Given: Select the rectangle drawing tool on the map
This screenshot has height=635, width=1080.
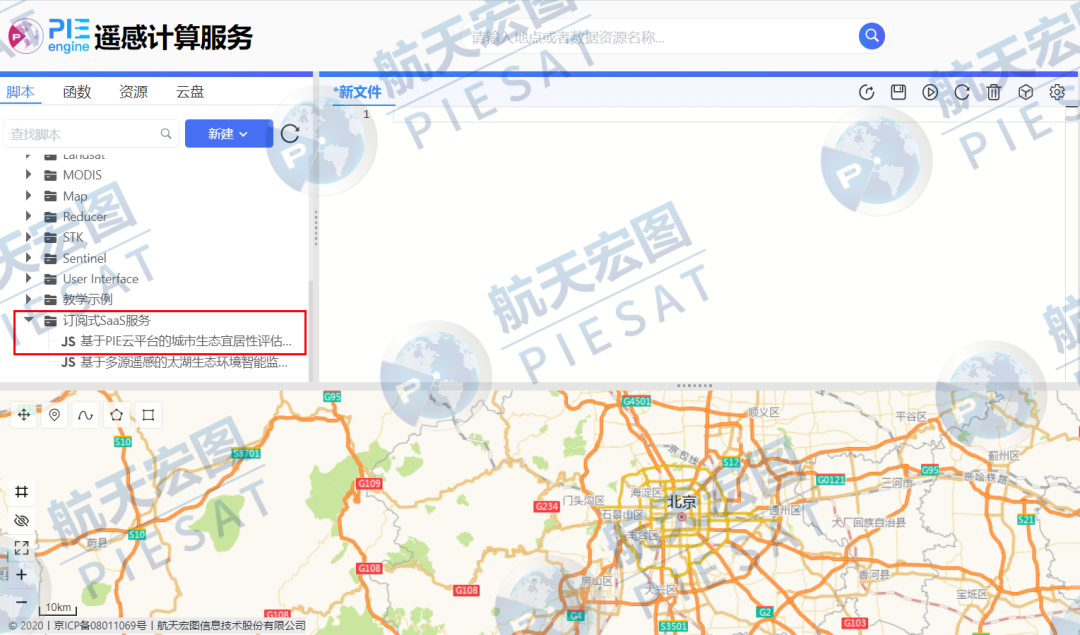Looking at the screenshot, I should (147, 414).
